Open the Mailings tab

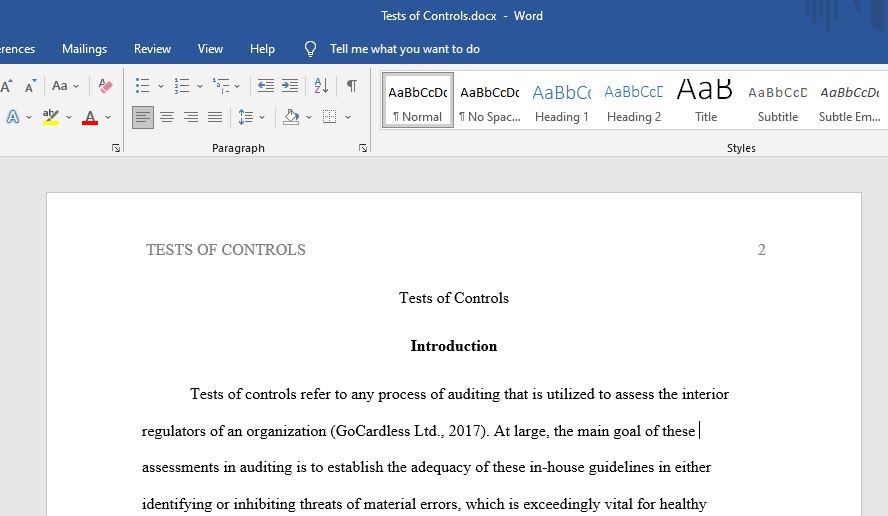pyautogui.click(x=84, y=49)
